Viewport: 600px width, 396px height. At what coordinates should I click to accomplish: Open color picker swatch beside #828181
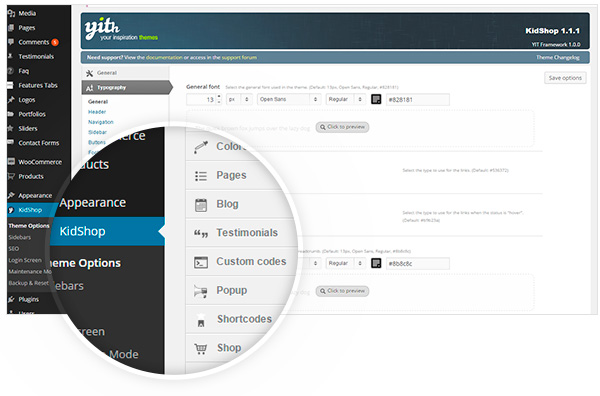point(376,99)
